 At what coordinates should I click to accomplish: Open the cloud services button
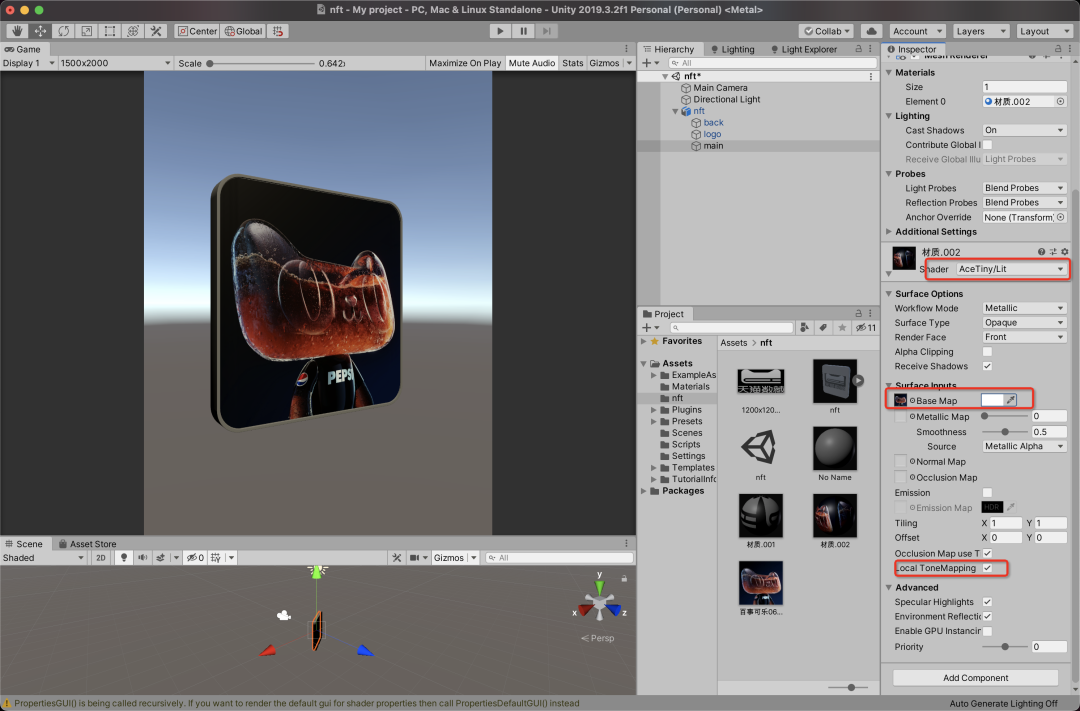tap(871, 31)
